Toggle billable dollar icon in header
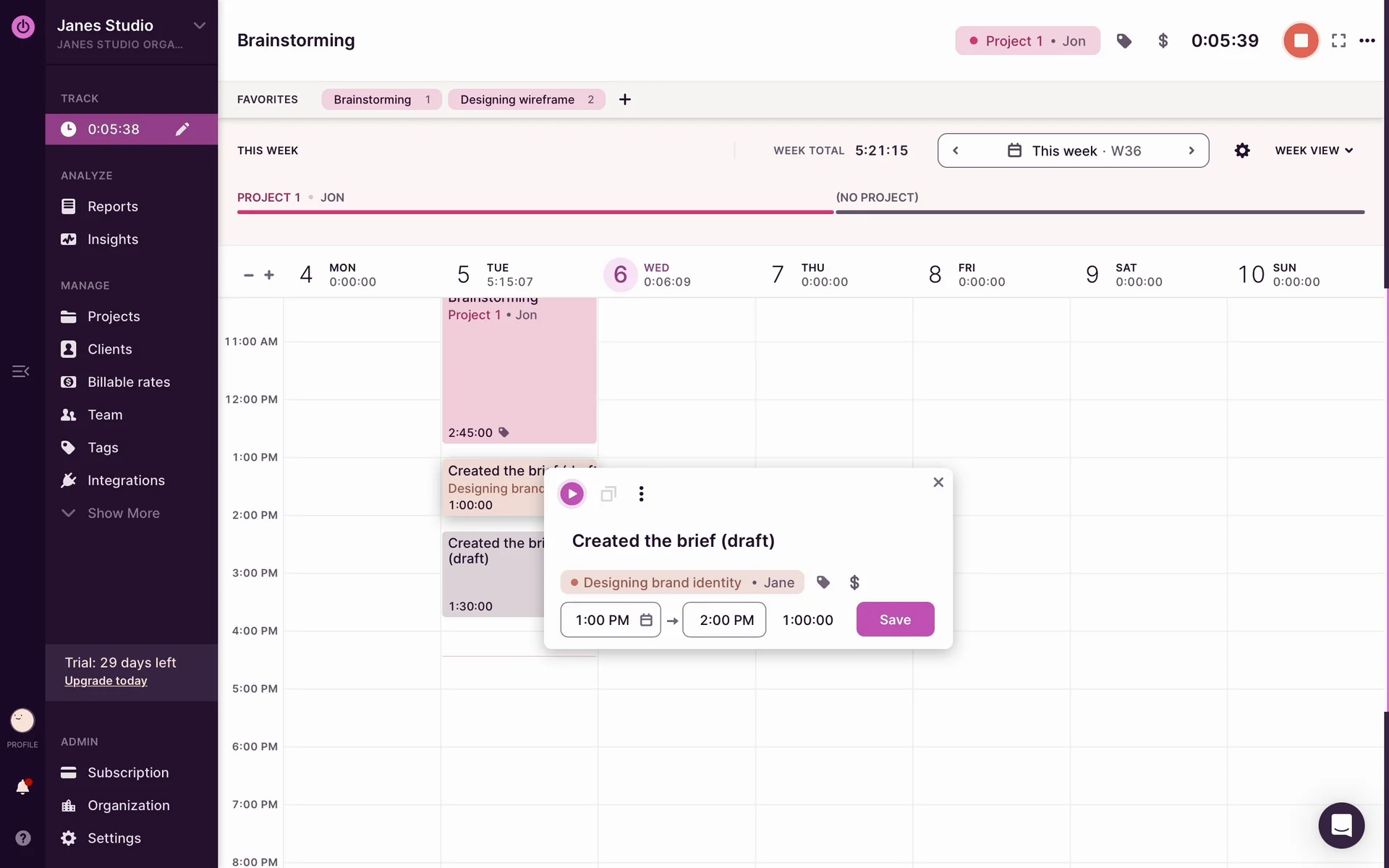 (x=1163, y=41)
